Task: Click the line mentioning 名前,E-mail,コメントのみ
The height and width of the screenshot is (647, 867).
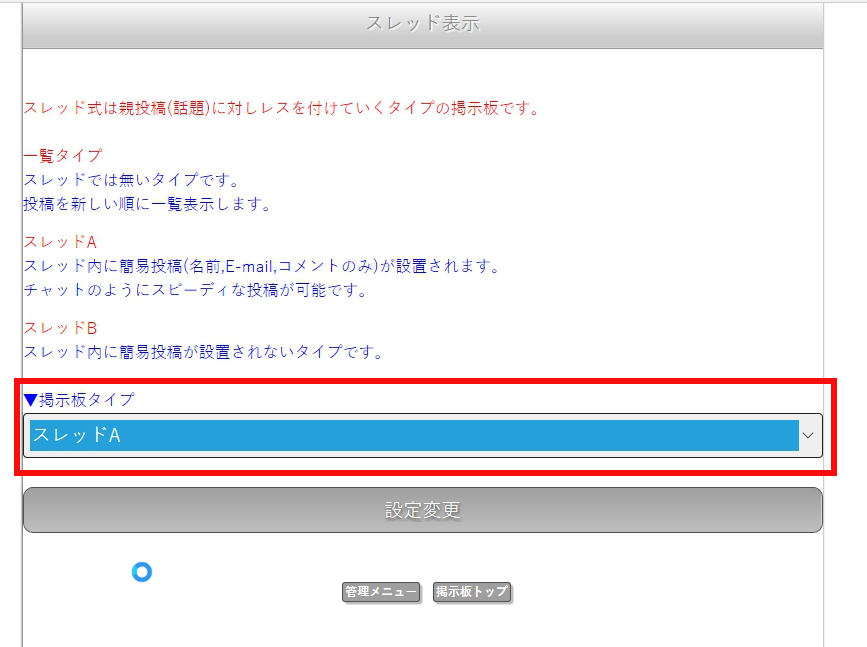Action: [262, 266]
